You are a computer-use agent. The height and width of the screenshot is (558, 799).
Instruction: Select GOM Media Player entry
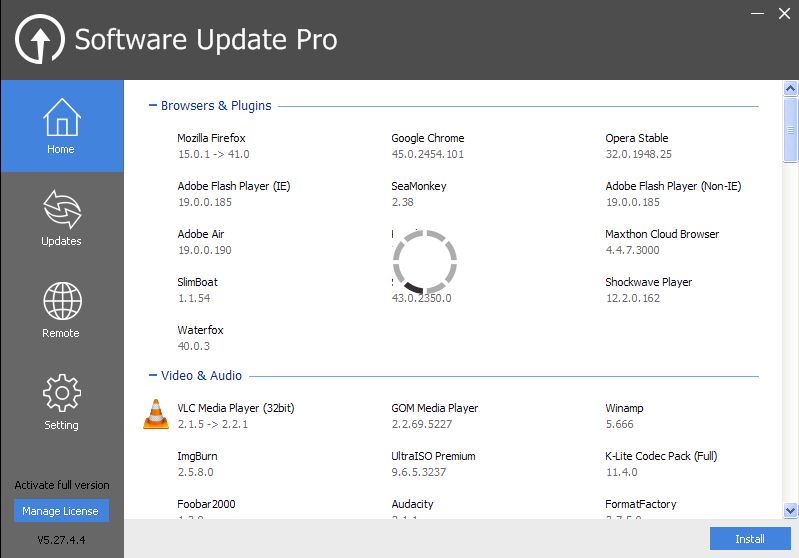(x=435, y=408)
